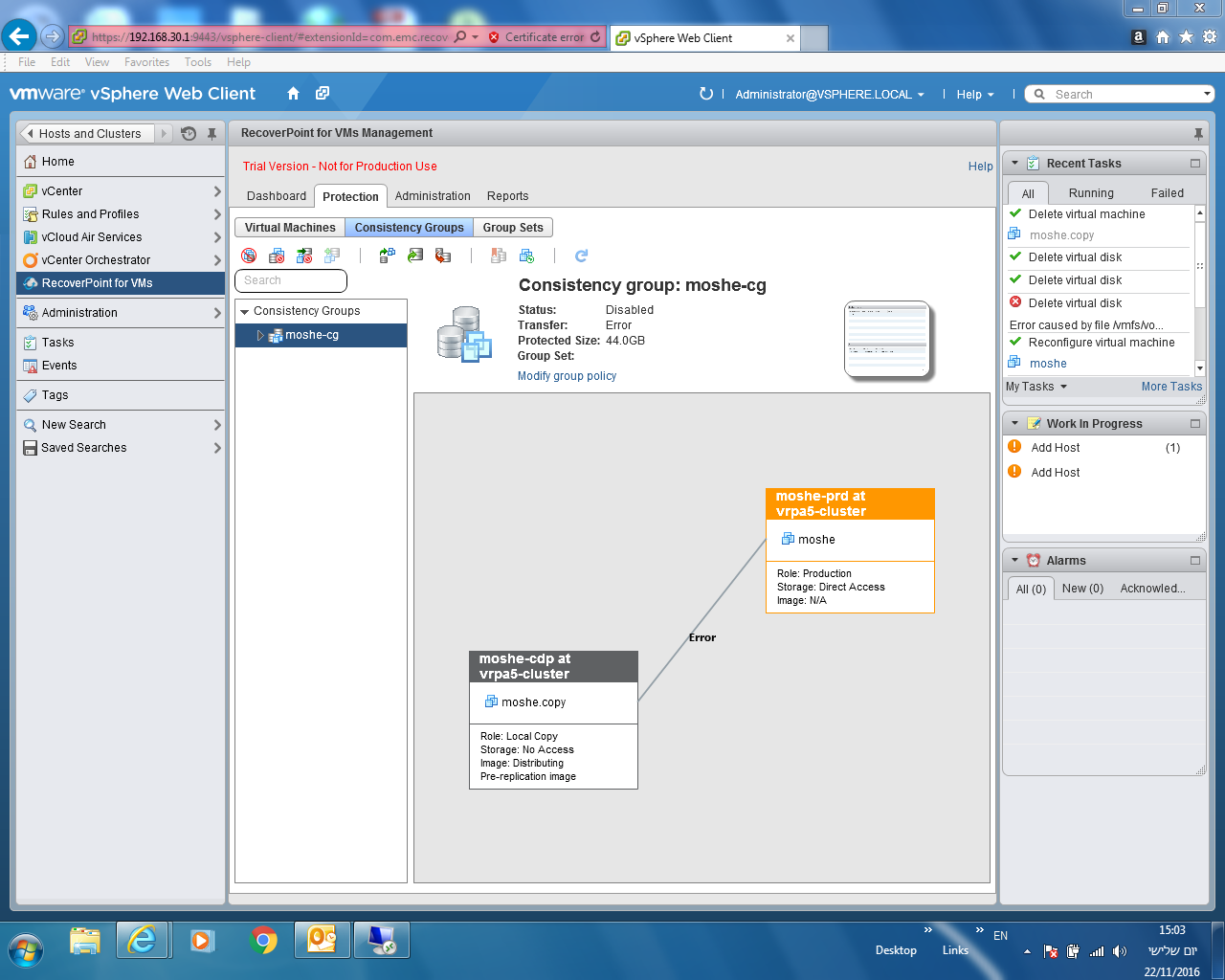Open navigation history clock icon
Screen dimensions: 1225x980
[189, 134]
